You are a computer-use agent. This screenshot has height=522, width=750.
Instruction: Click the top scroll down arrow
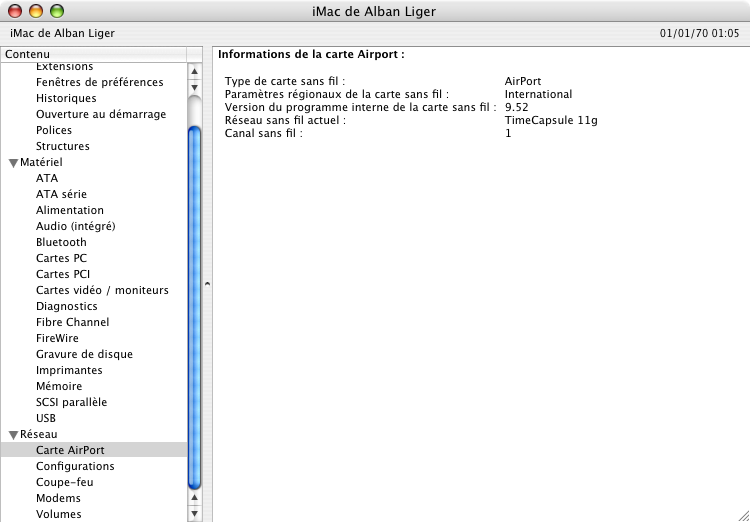[194, 88]
